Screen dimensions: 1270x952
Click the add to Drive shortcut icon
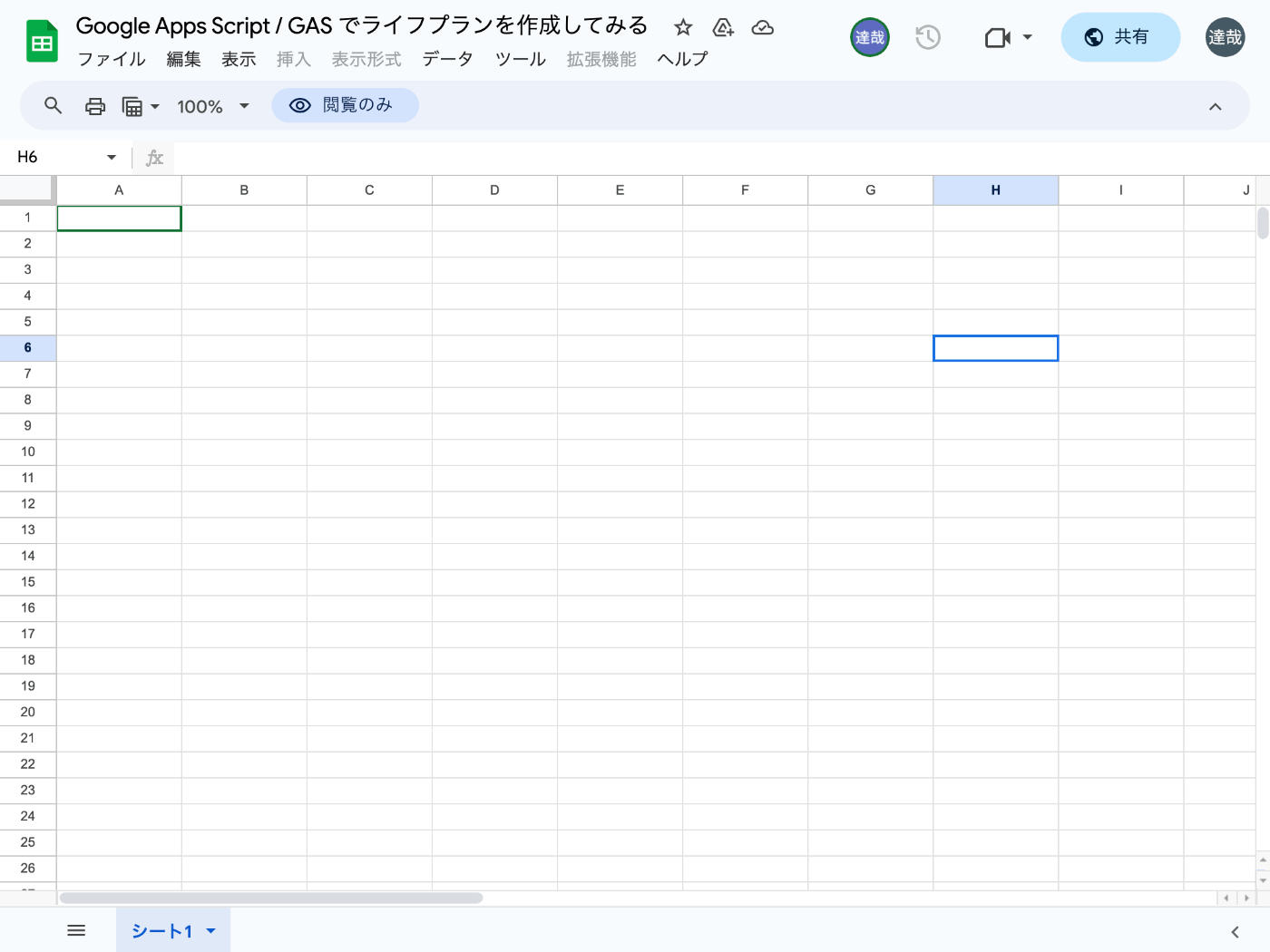pos(723,28)
